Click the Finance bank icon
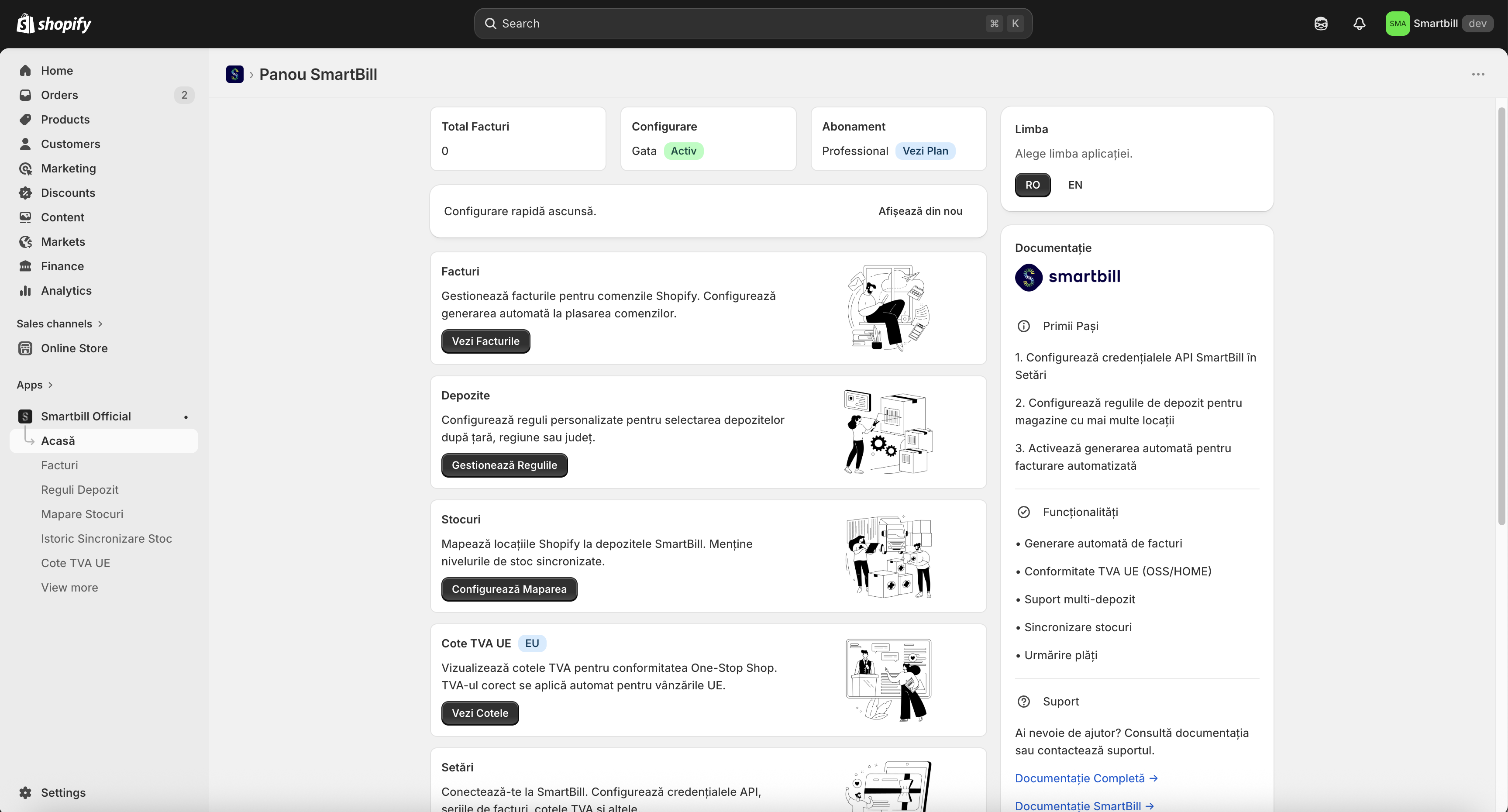Image resolution: width=1508 pixels, height=812 pixels. pos(25,266)
